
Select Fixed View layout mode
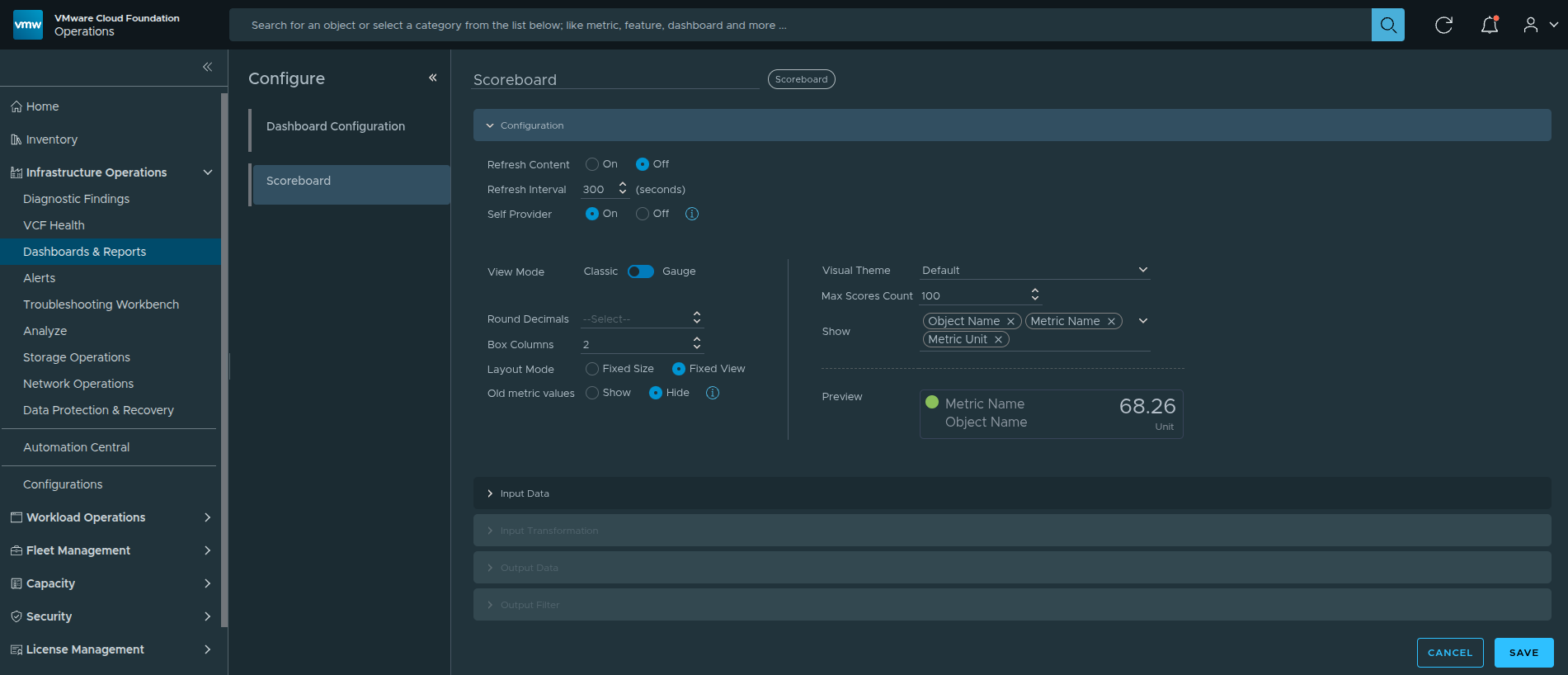pos(679,369)
